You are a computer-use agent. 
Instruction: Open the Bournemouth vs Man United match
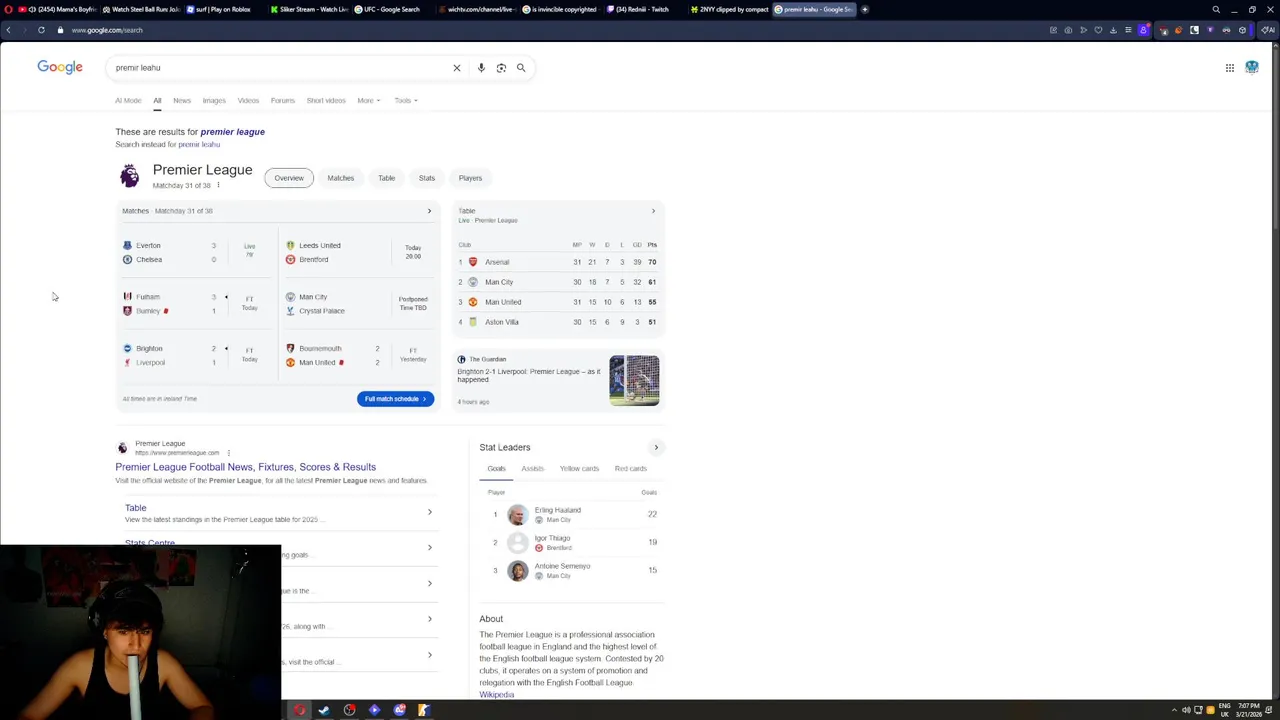pyautogui.click(x=358, y=355)
